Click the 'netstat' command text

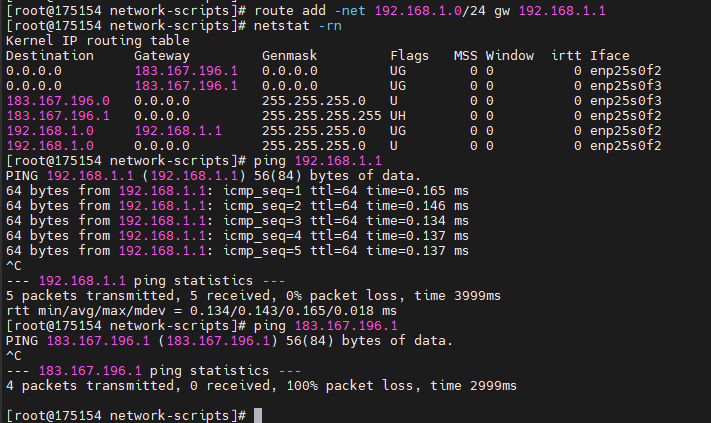click(281, 25)
